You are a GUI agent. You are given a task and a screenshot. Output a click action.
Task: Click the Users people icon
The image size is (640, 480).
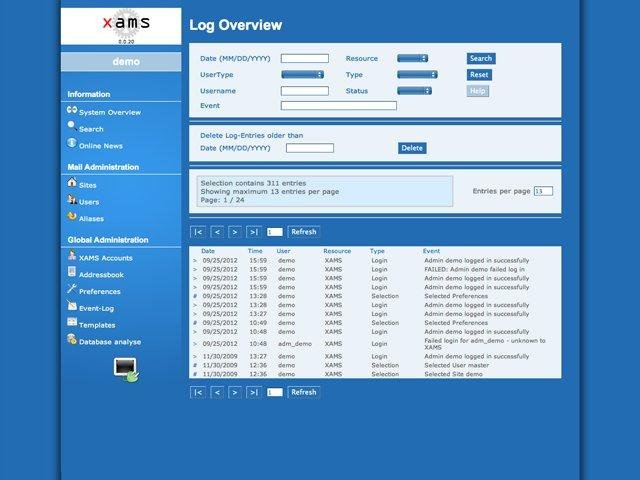(72, 199)
